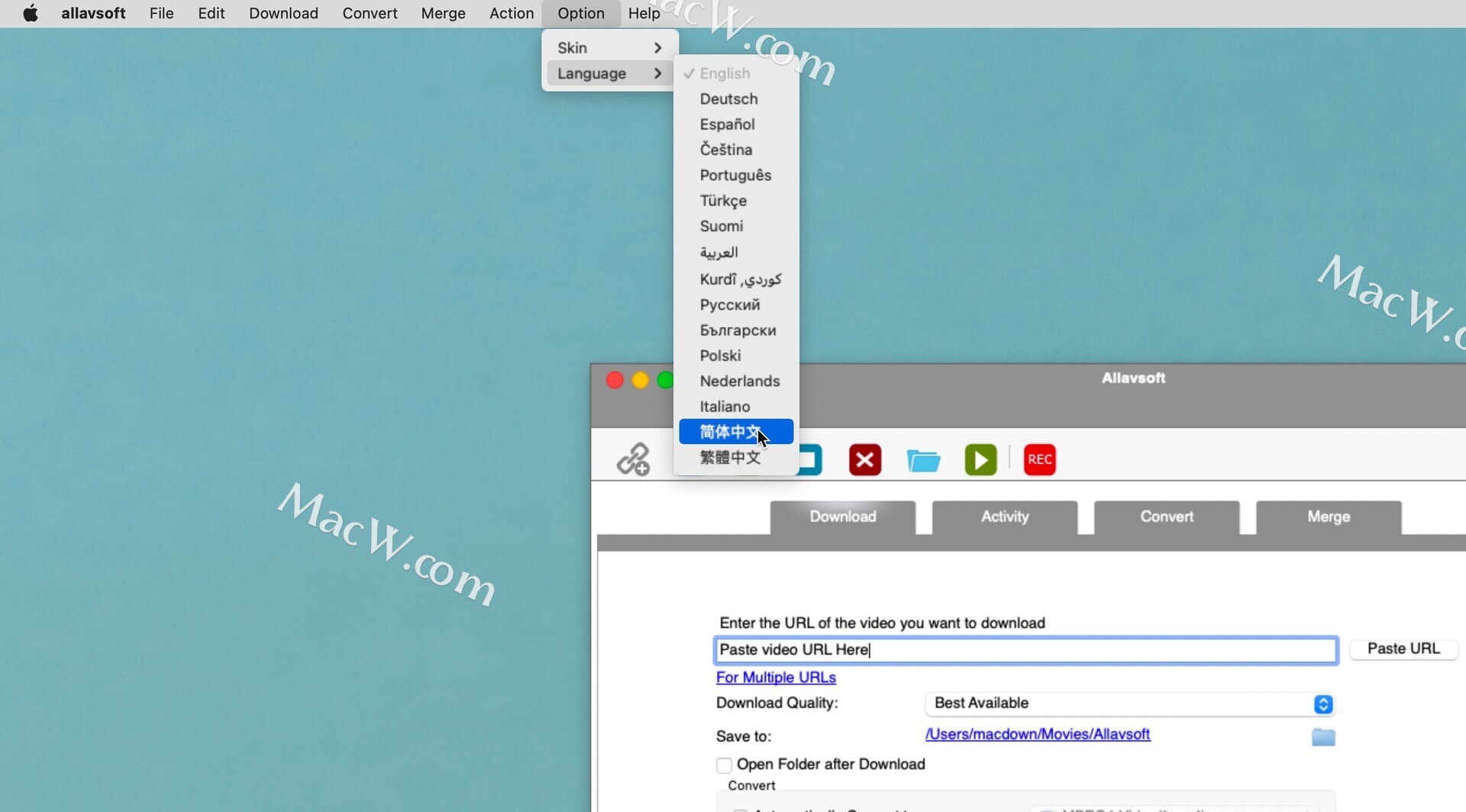This screenshot has height=812, width=1466.
Task: Open the Edit menu
Action: (x=212, y=13)
